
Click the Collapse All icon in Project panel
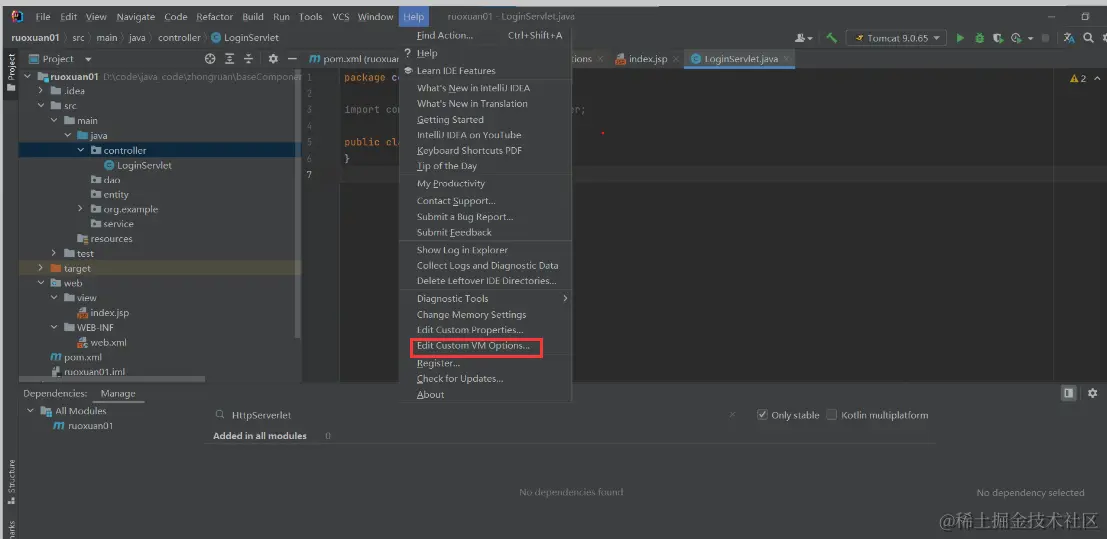click(248, 59)
